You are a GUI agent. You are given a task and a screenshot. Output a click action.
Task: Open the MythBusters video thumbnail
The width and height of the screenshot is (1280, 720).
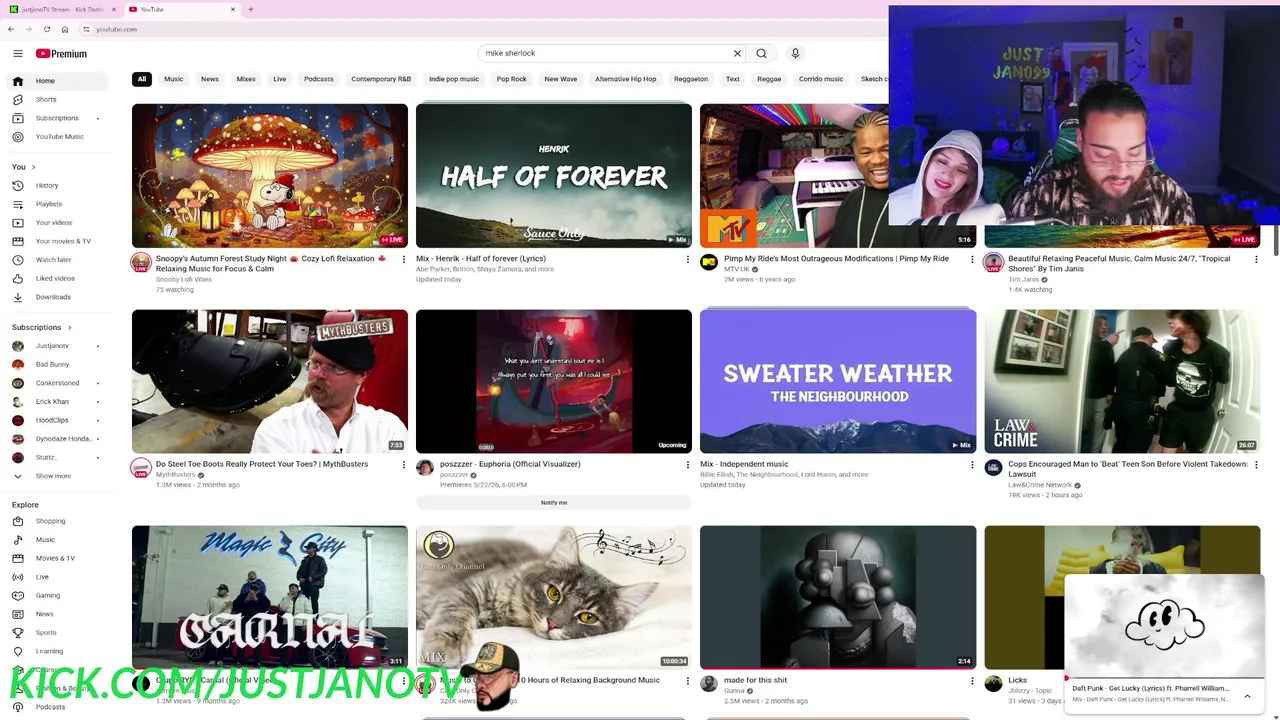pos(270,381)
